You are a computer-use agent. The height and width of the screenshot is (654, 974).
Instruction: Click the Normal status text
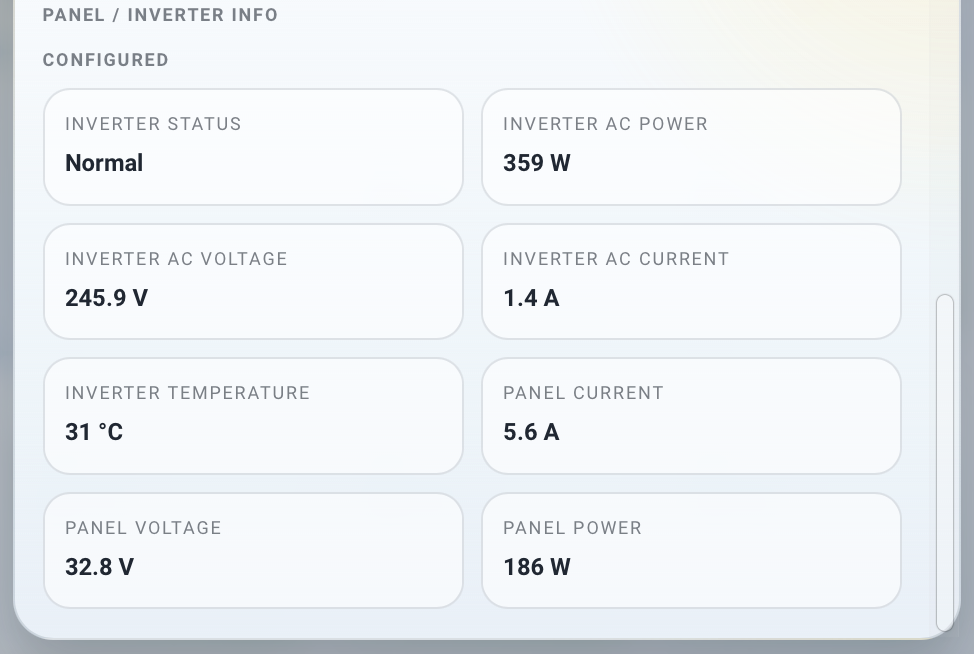(x=104, y=163)
